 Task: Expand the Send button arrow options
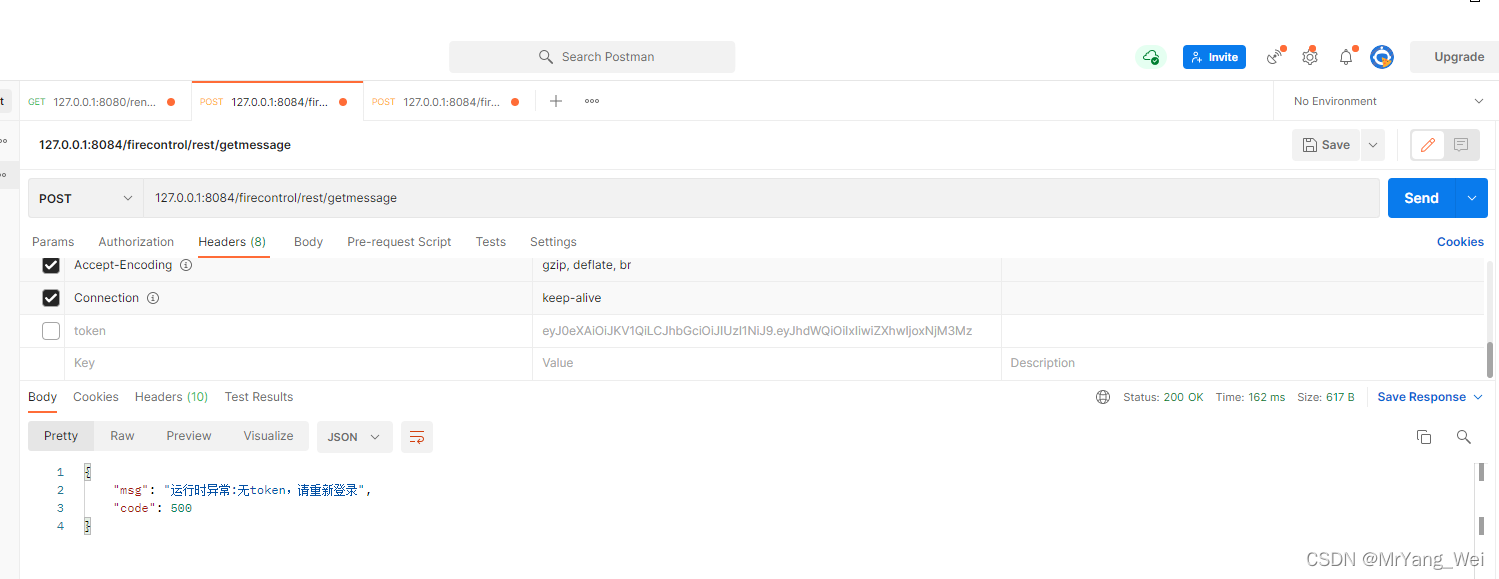(x=1471, y=198)
